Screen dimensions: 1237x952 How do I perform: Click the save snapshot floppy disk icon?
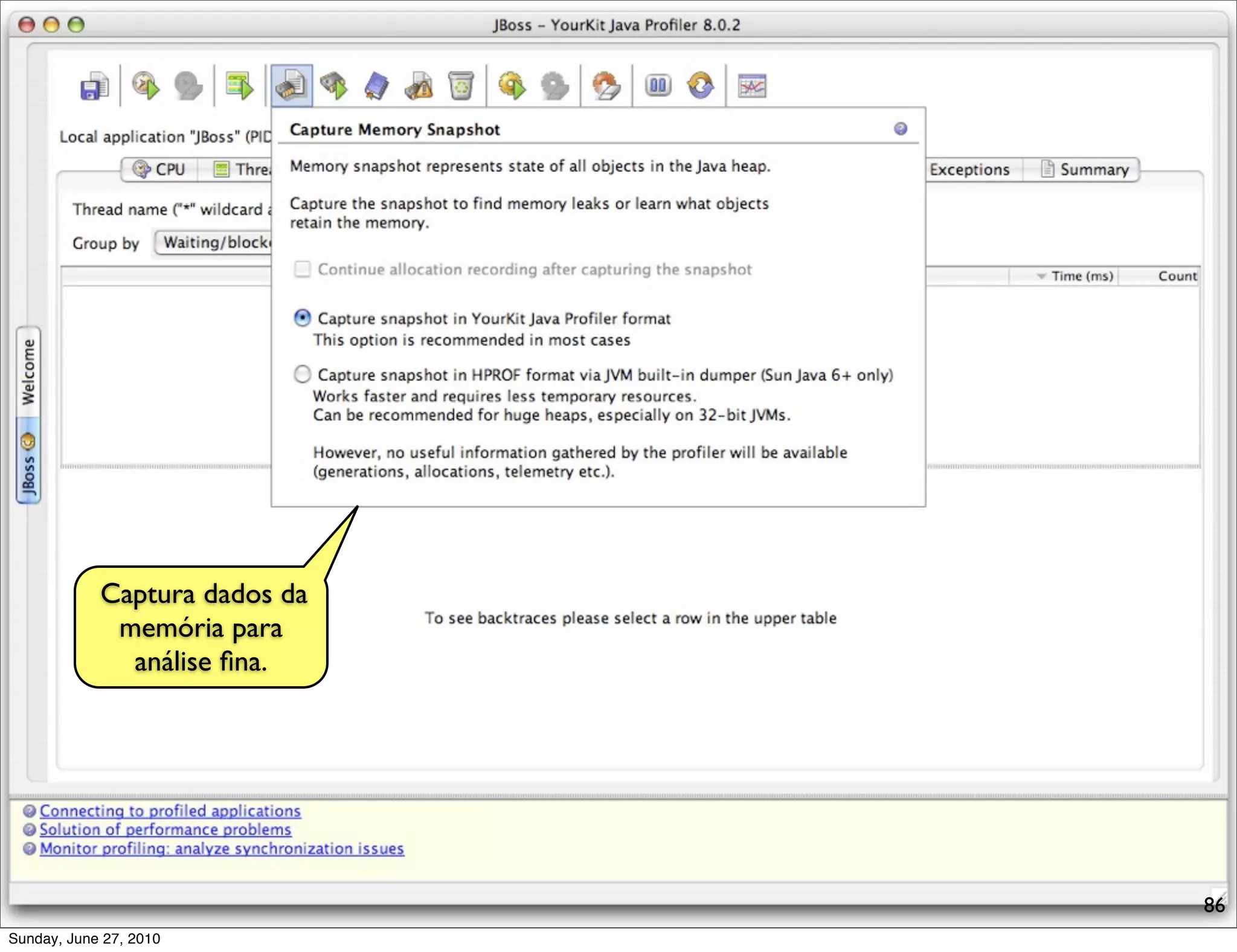94,86
